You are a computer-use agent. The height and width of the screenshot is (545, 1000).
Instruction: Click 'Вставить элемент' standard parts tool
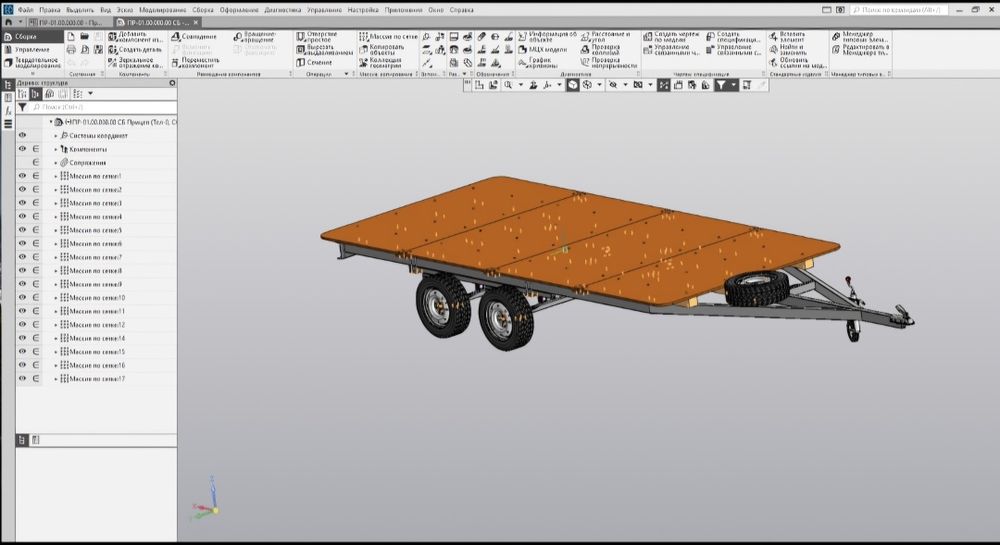(787, 37)
